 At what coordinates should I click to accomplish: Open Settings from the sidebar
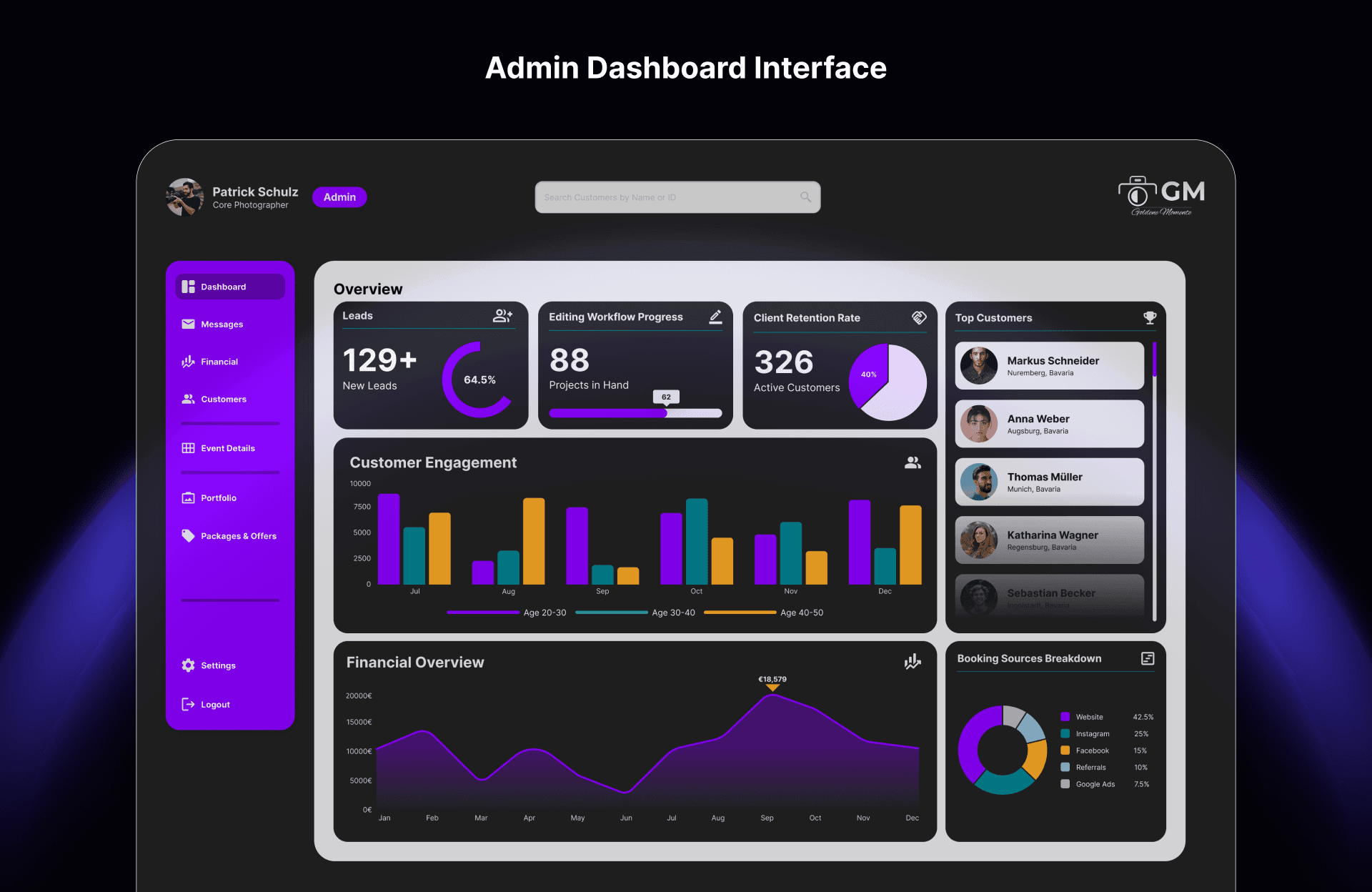pos(217,665)
